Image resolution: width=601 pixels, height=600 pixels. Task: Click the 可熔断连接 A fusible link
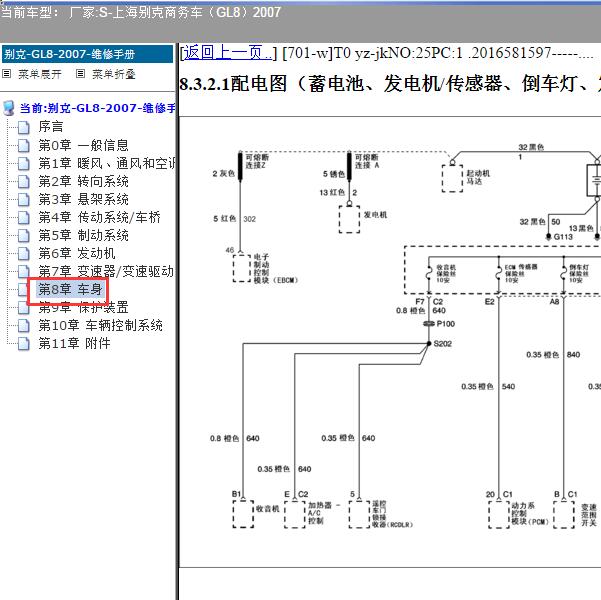pyautogui.click(x=349, y=166)
